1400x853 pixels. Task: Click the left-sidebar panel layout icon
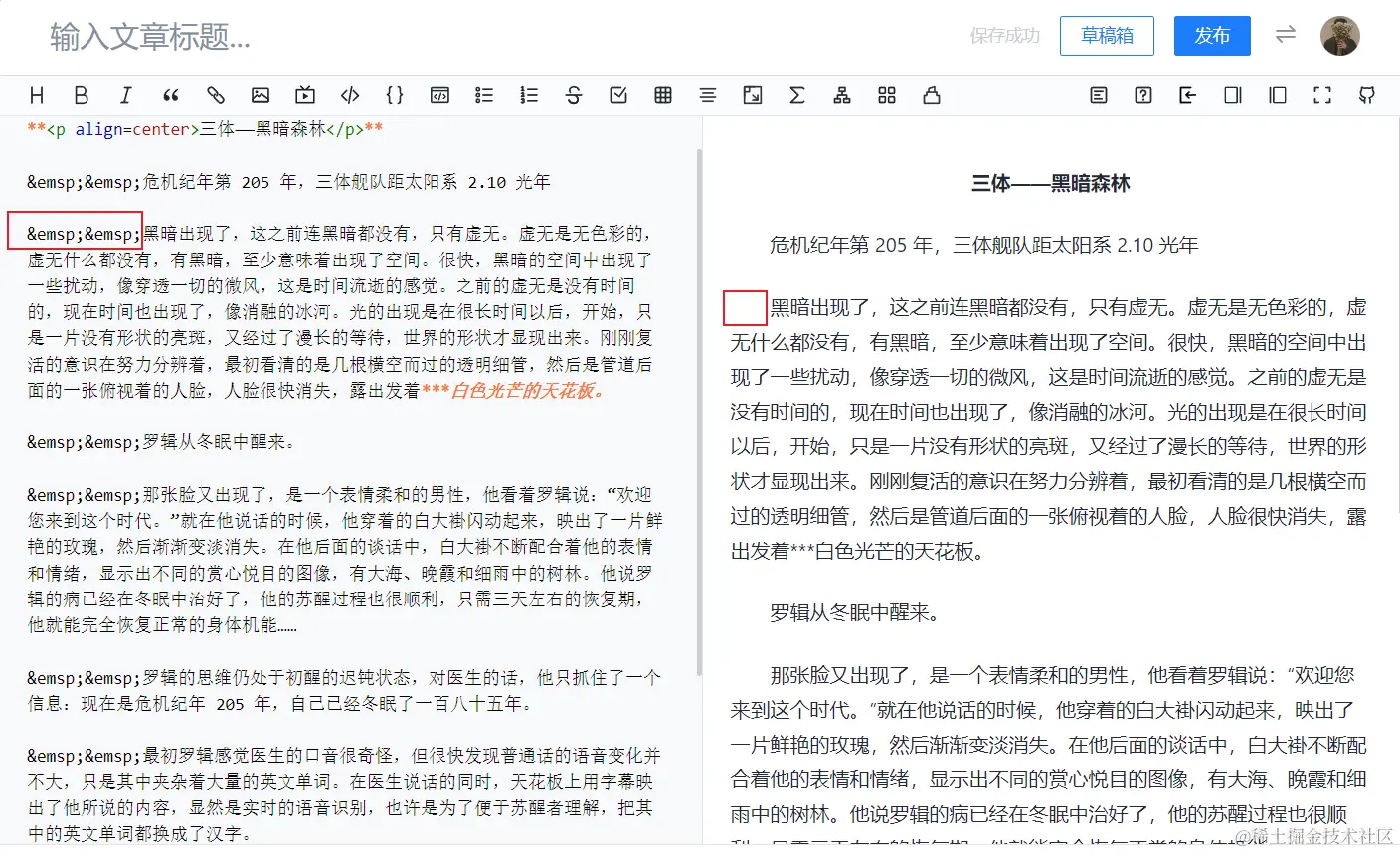[x=1278, y=95]
